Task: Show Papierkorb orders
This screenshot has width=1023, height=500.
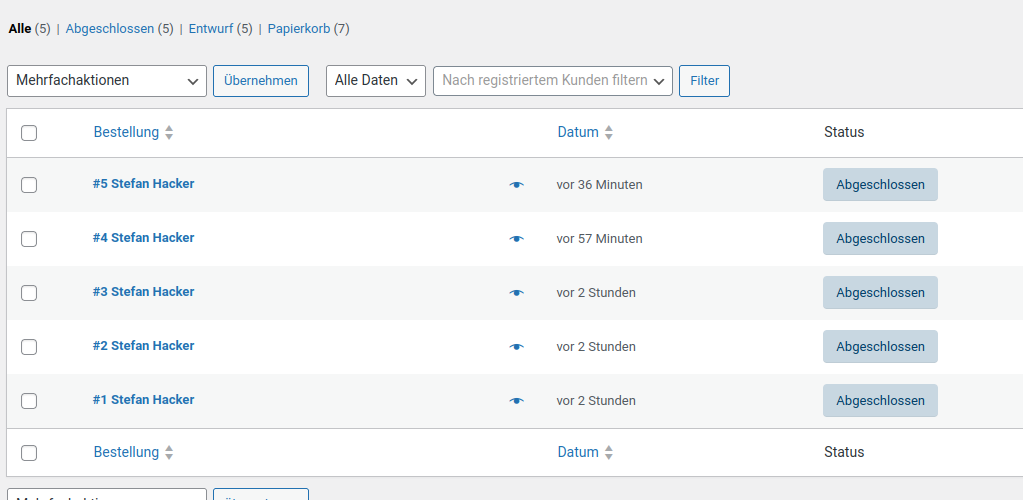Action: click(x=299, y=29)
